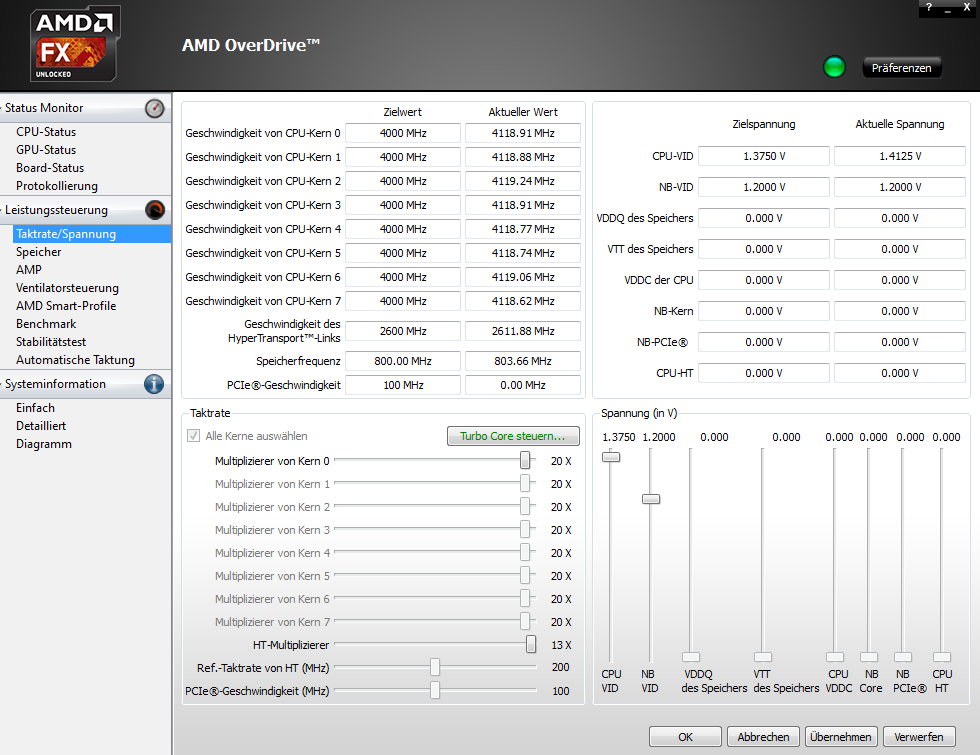Open the Benchmark page
This screenshot has height=755, width=980.
point(46,324)
